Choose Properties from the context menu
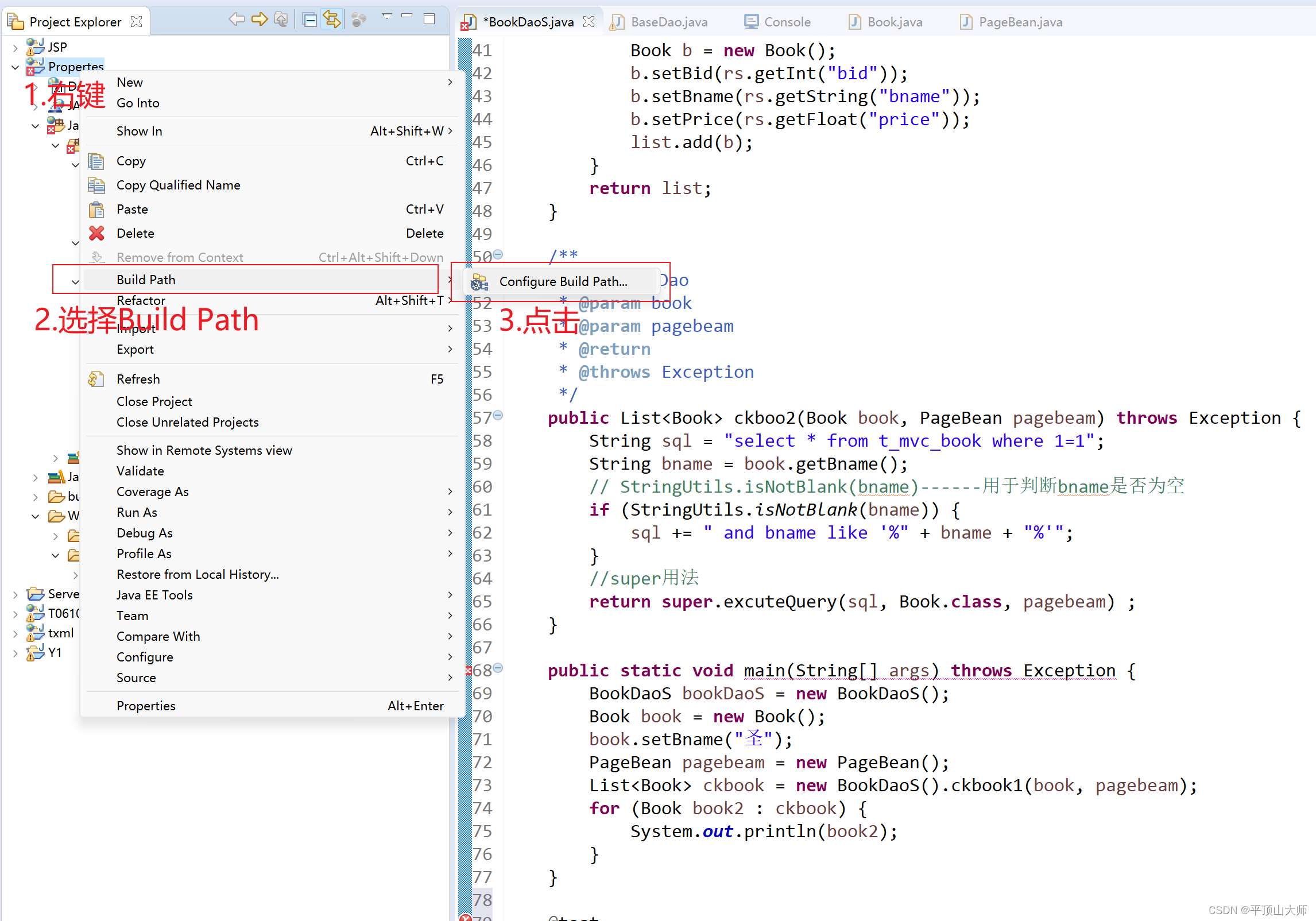Image resolution: width=1316 pixels, height=921 pixels. point(146,706)
